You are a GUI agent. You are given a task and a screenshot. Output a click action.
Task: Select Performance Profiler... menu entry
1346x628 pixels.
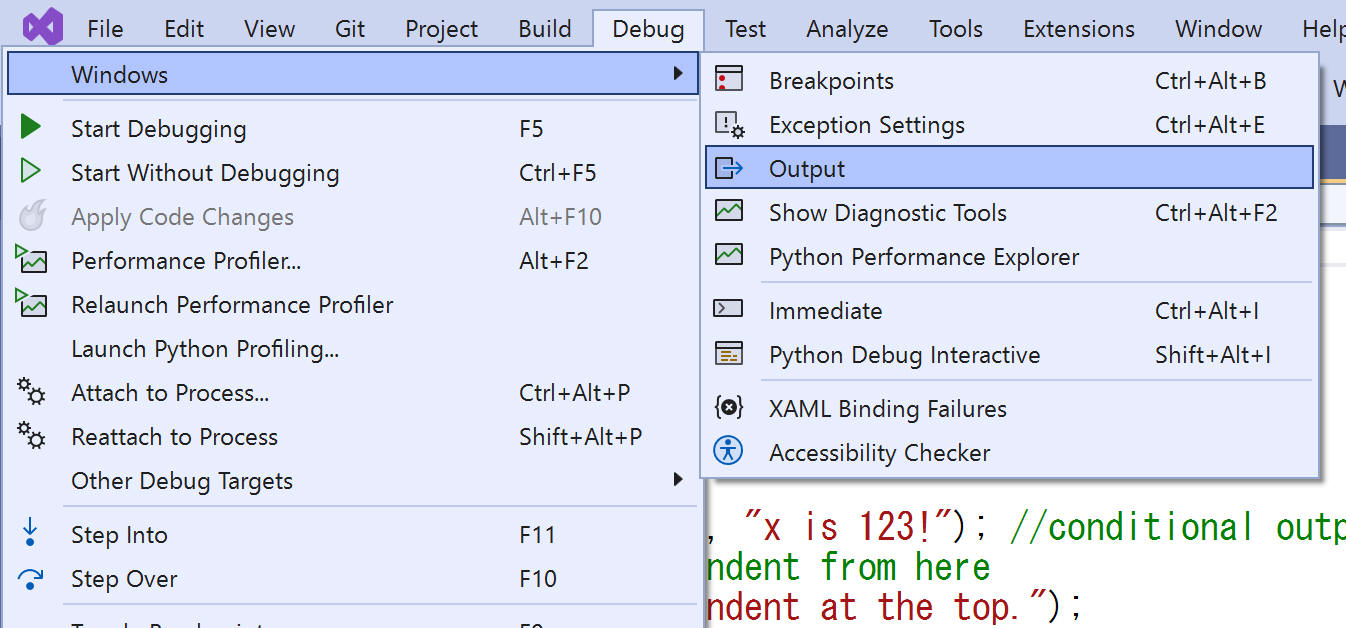point(352,260)
